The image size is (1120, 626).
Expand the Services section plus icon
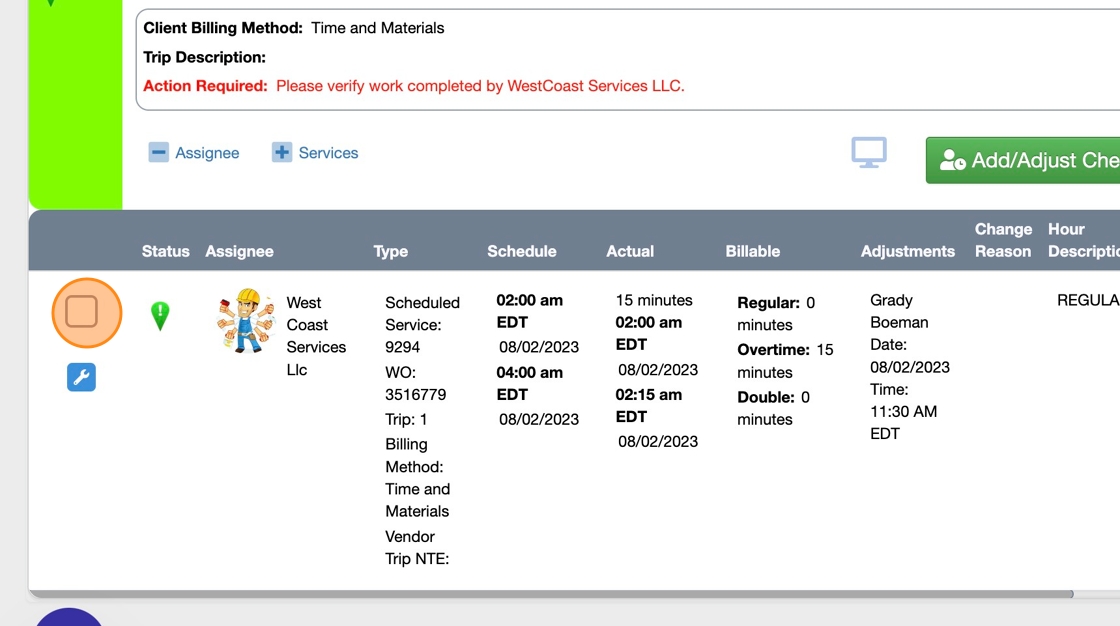[x=282, y=153]
